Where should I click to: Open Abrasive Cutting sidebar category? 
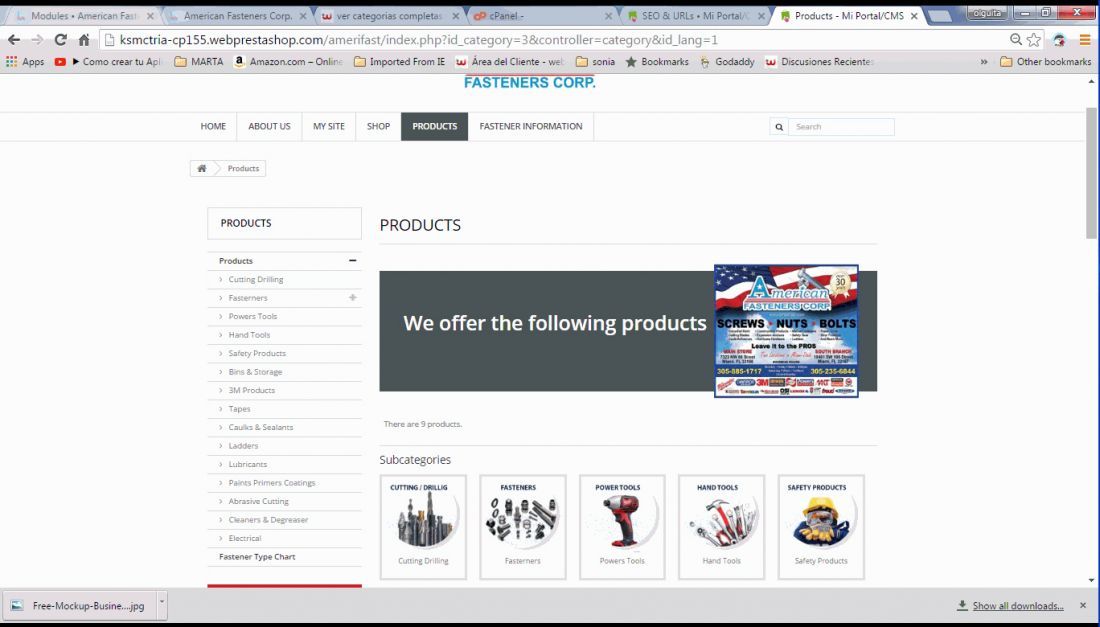(x=258, y=501)
